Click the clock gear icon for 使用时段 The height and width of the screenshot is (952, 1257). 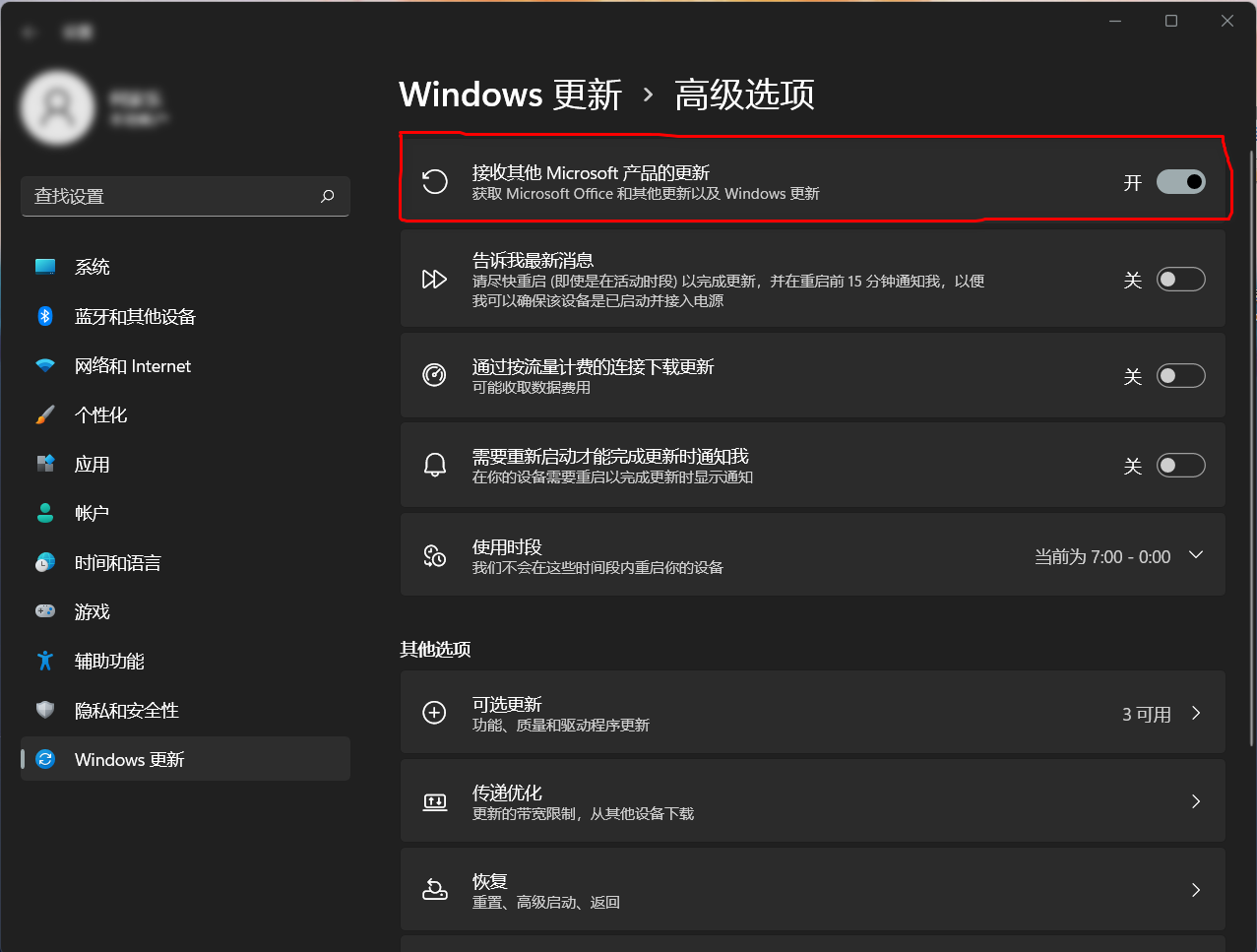[435, 555]
